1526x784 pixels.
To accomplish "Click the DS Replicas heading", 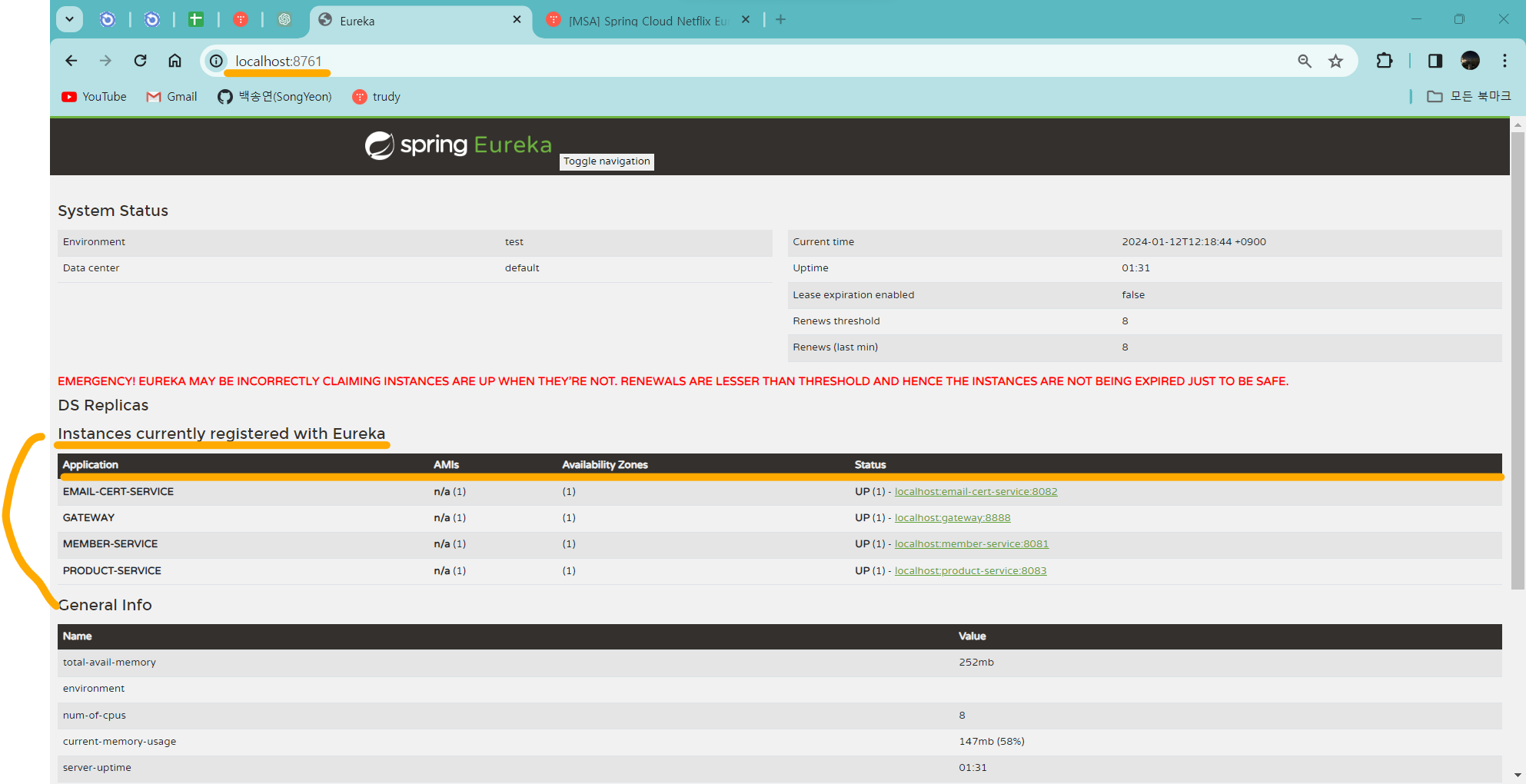I will tap(103, 405).
